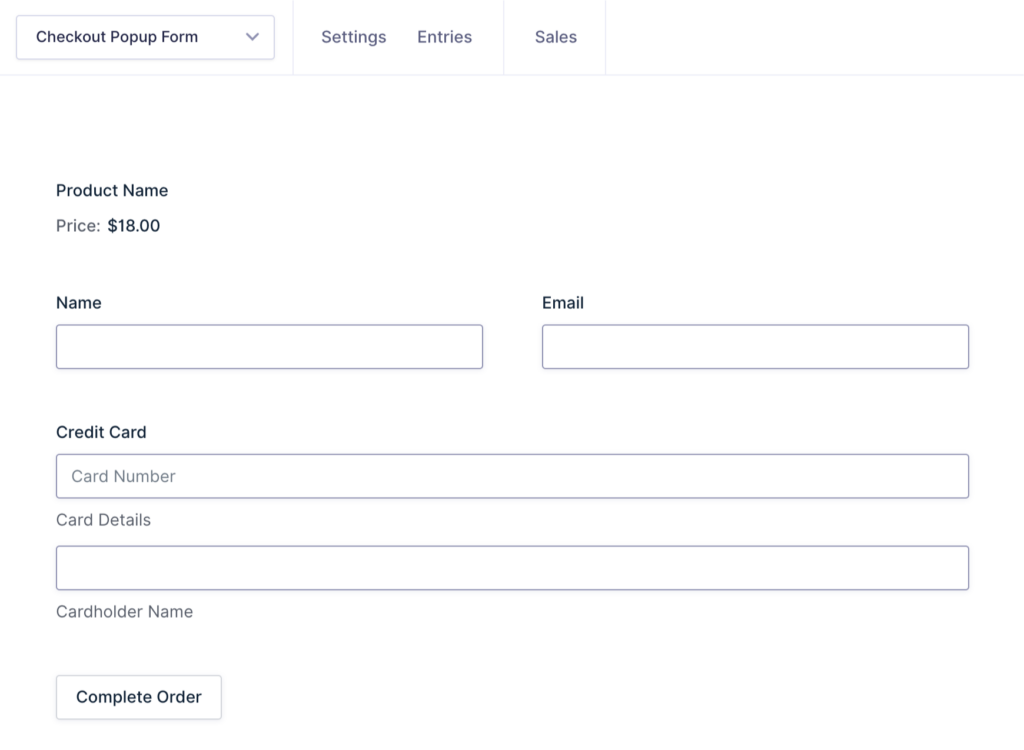Select the form switcher showing Checkout Popup Form

tap(145, 37)
